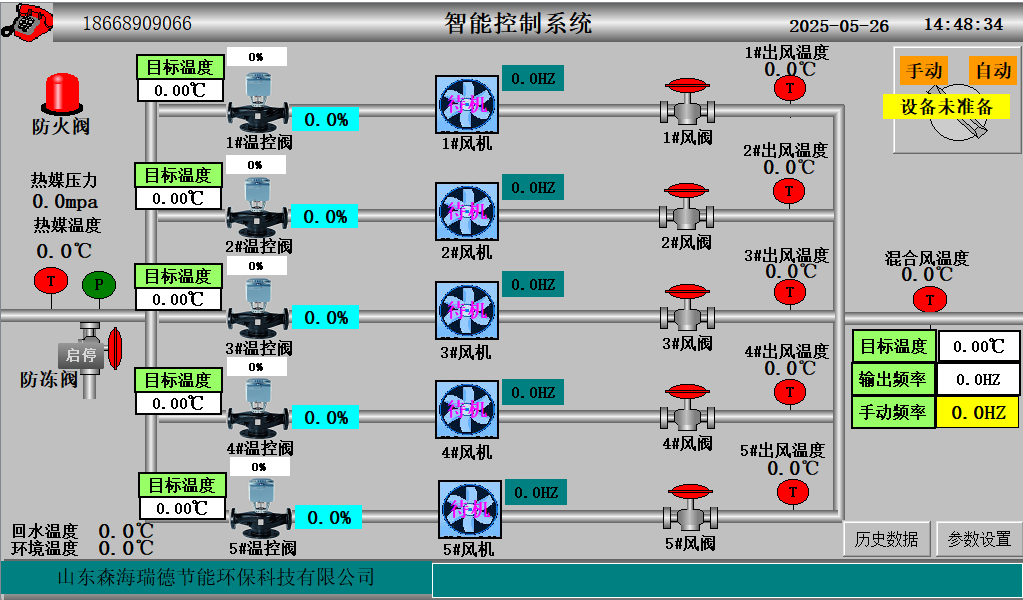Click the mixed air target temperature field
Screen dimensions: 1023x600
pos(977,347)
